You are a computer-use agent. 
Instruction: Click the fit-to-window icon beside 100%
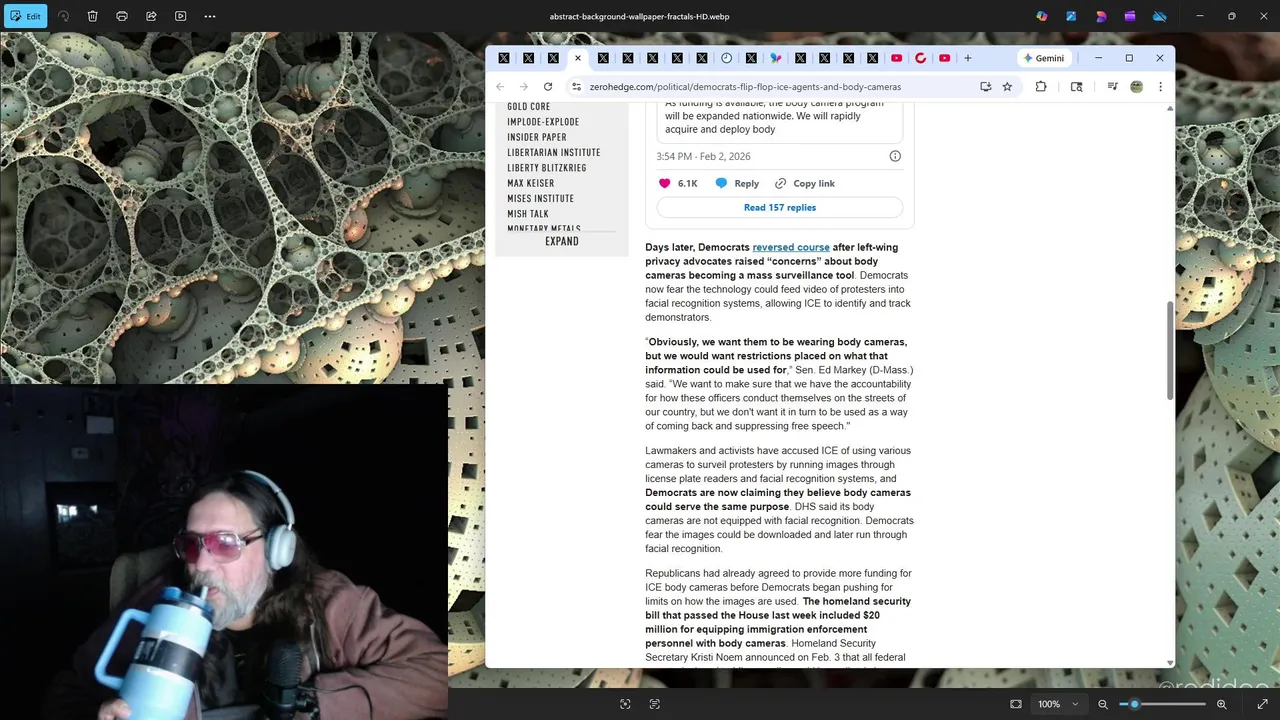[1016, 704]
